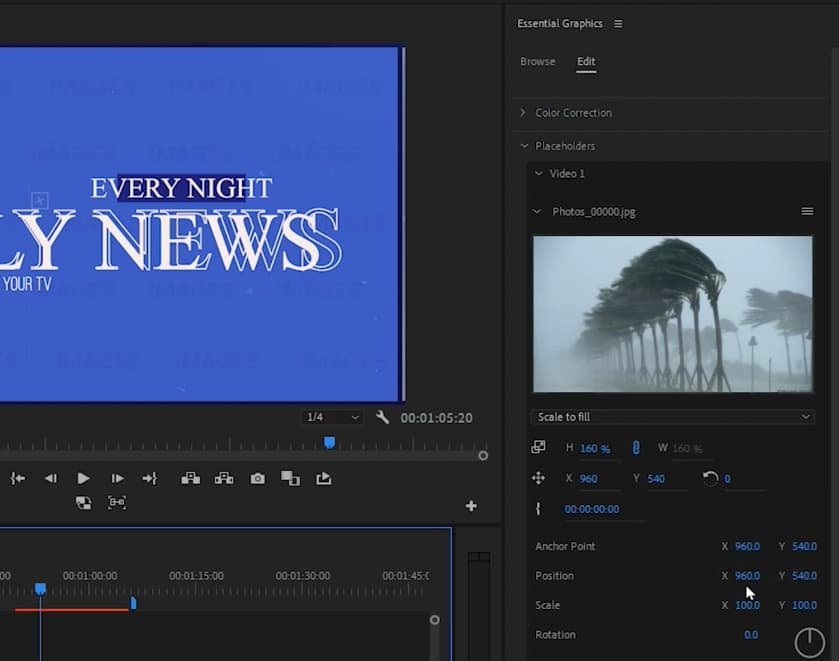Toggle the comparison view button
This screenshot has width=839, height=661.
290,479
